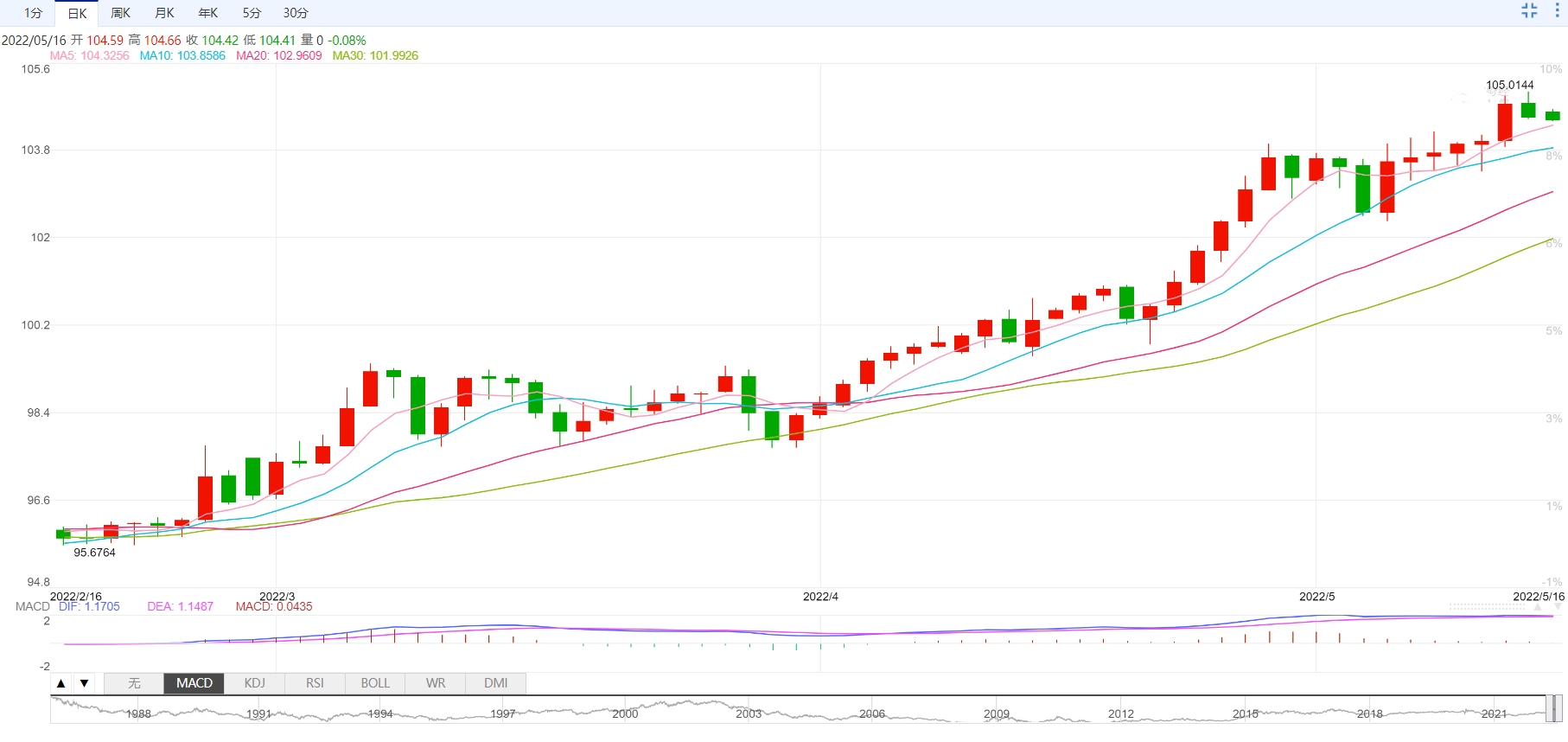Screen dimensions: 1568x742
Task: Choose the 无 (none) indicator button
Action: pos(134,683)
